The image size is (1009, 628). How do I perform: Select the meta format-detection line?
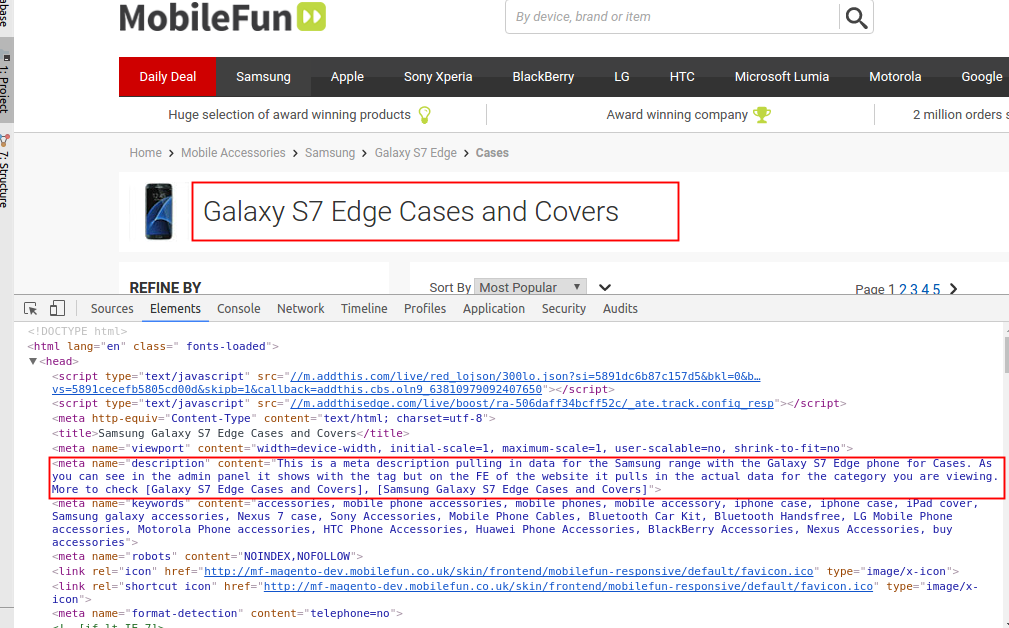pyautogui.click(x=227, y=614)
